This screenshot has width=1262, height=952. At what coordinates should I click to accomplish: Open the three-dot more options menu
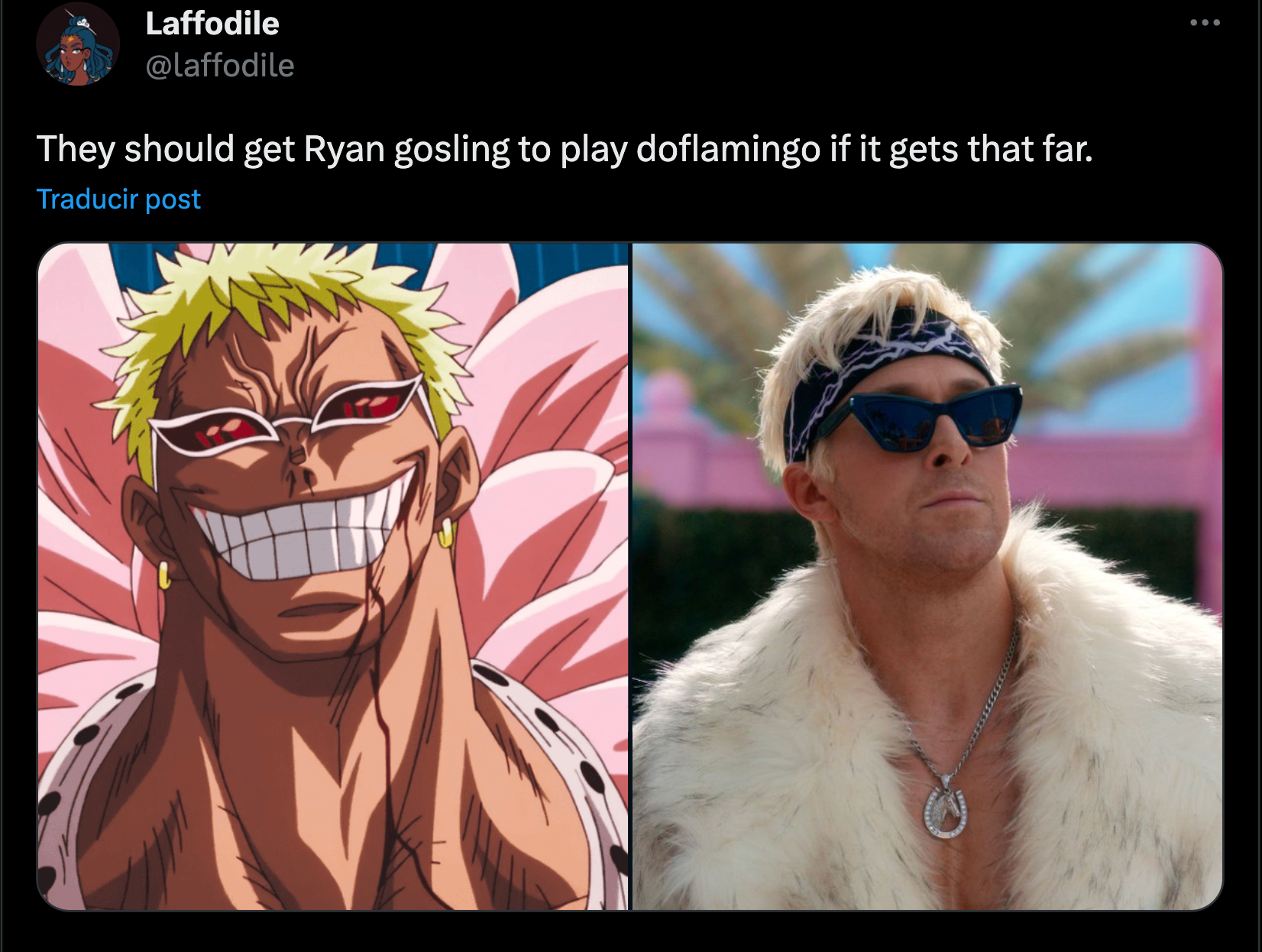click(1205, 23)
